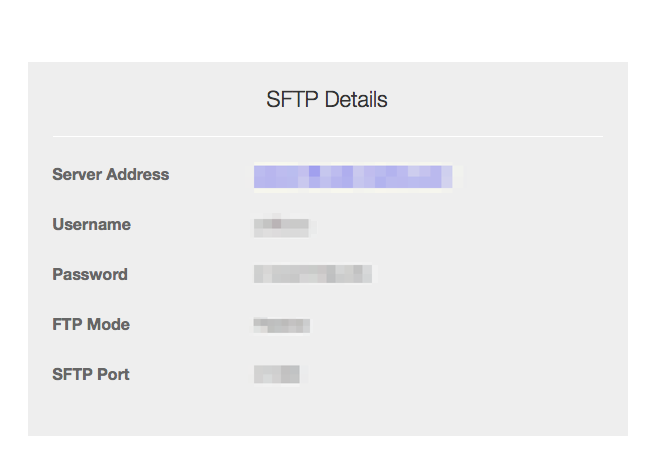Click the Username field label
The height and width of the screenshot is (475, 662).
coord(91,225)
